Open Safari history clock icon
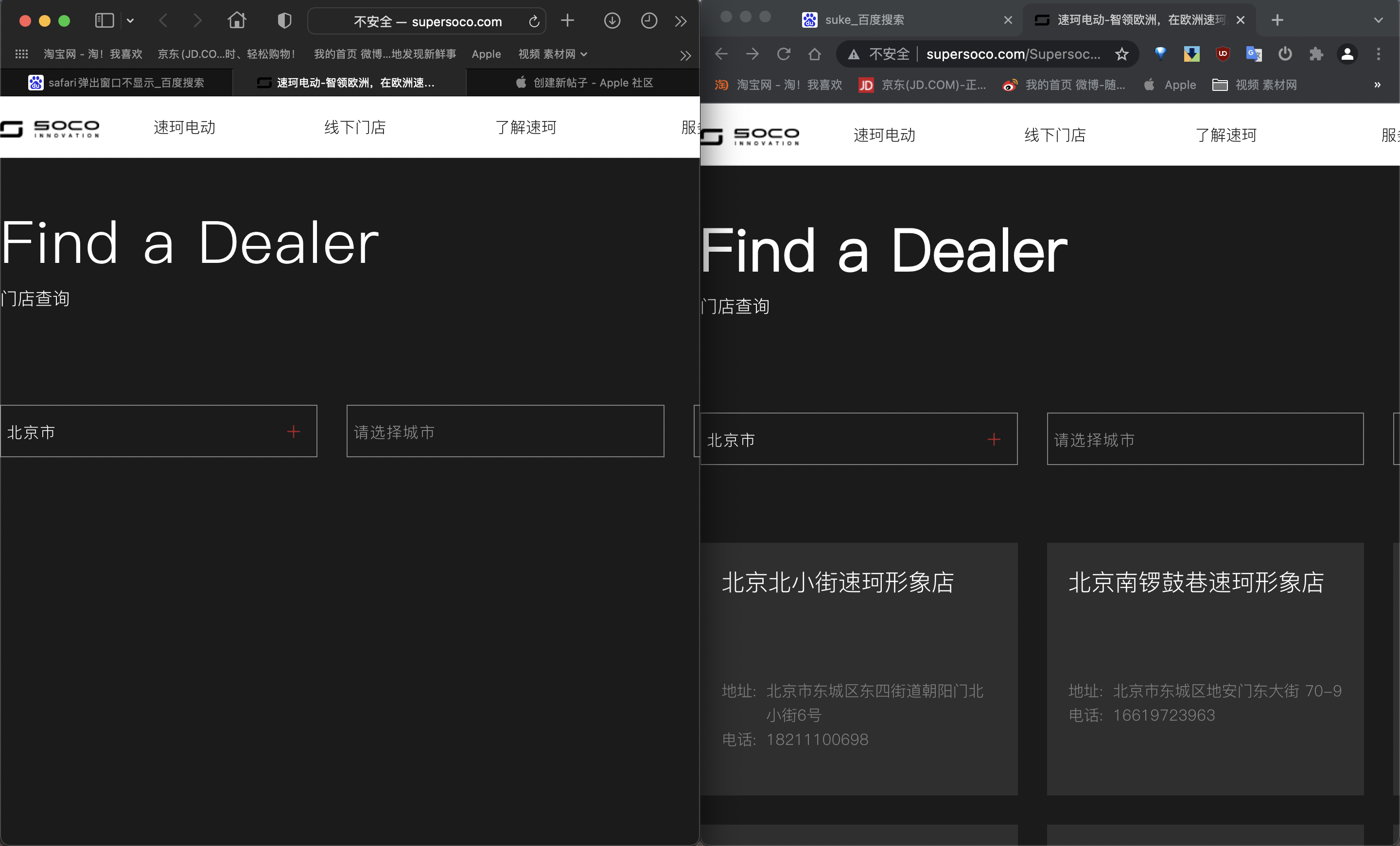Screen dimensions: 1400x846 coord(649,21)
